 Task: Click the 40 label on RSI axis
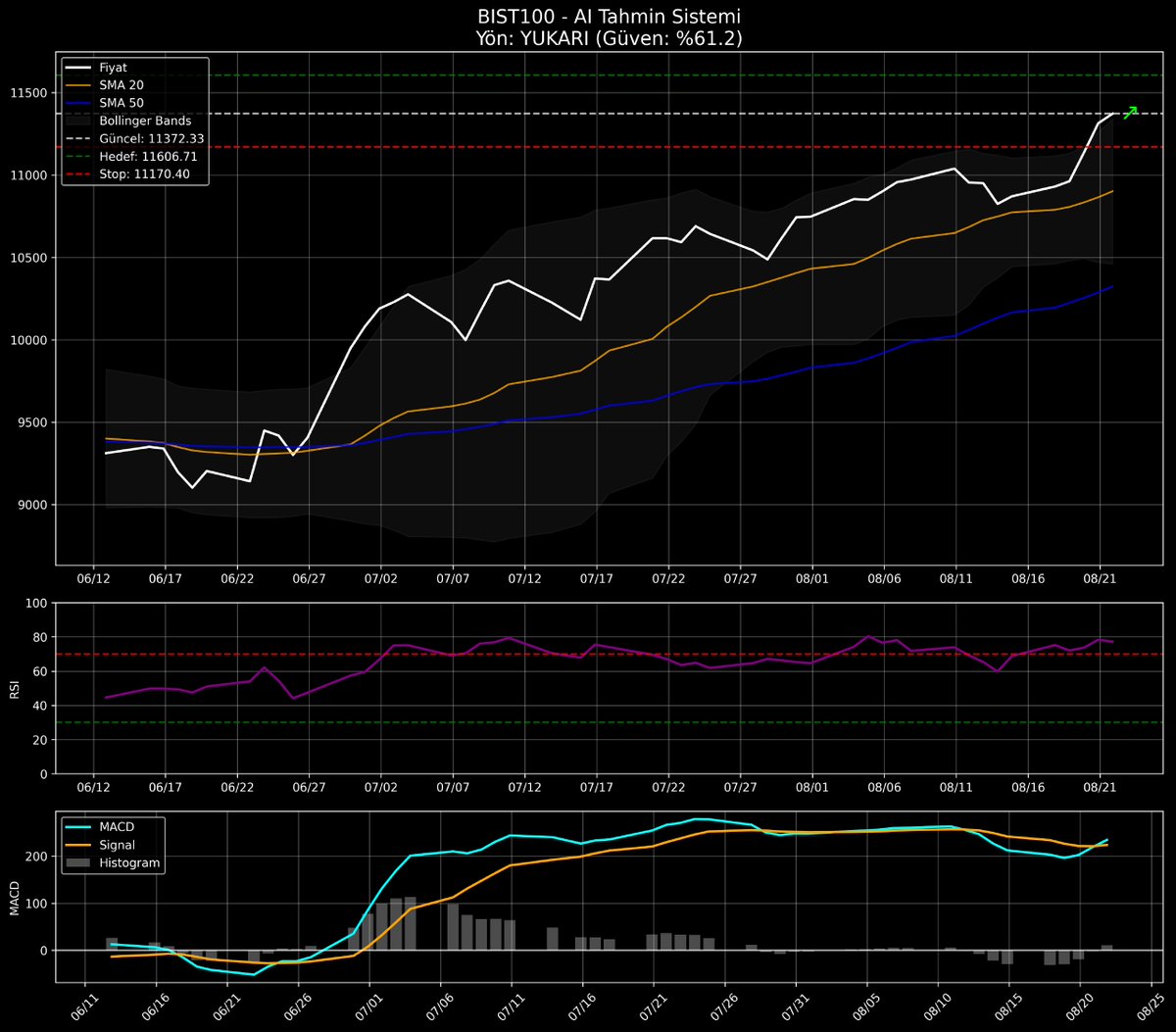click(41, 706)
